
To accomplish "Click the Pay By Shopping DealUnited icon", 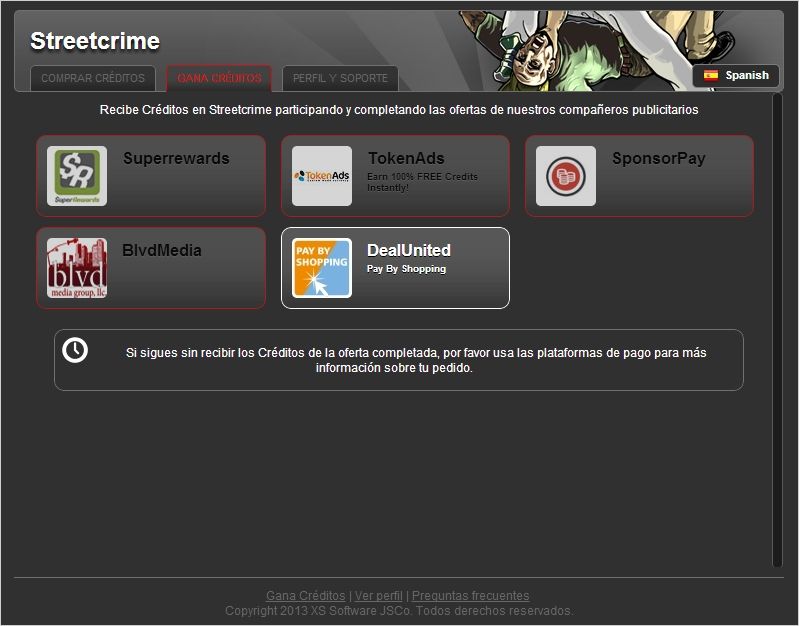I will coord(322,268).
